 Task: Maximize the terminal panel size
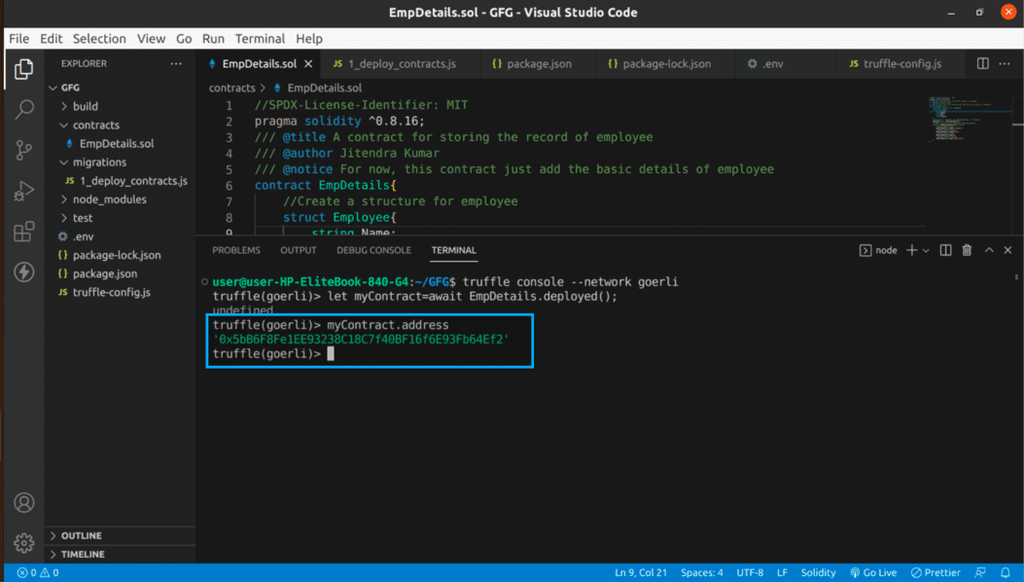pos(989,250)
